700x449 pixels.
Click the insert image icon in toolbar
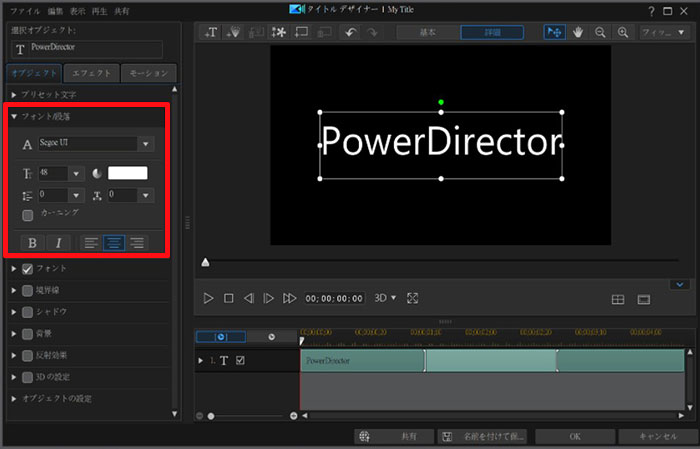(x=256, y=32)
